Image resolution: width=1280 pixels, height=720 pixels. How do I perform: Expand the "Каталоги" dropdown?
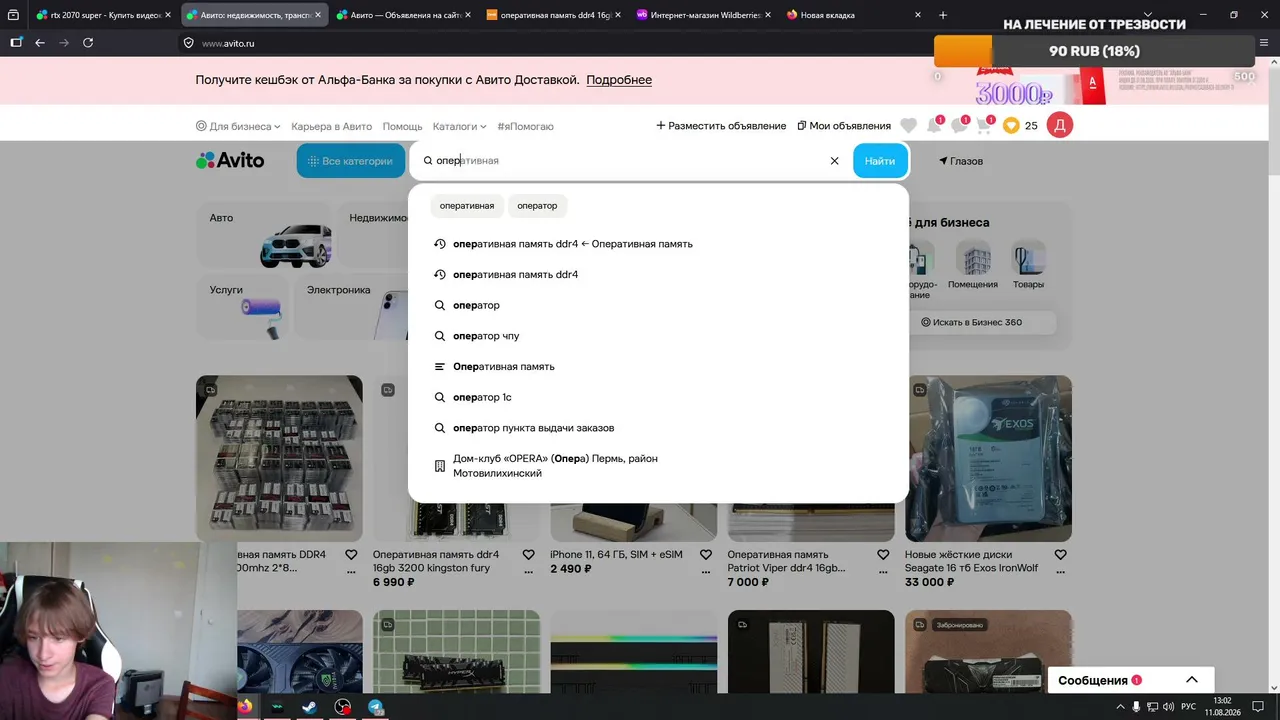459,127
